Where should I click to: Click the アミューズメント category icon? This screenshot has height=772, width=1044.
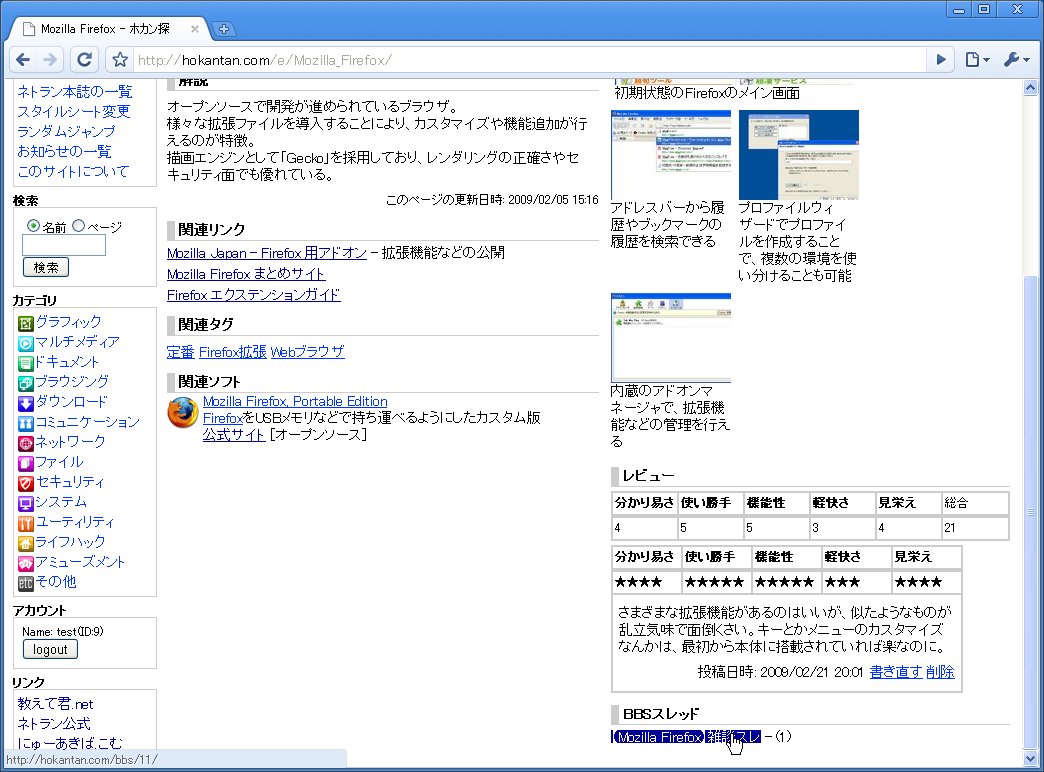(x=25, y=564)
